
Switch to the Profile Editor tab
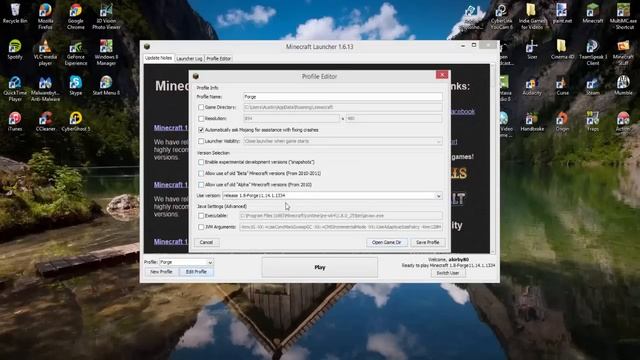pos(218,59)
